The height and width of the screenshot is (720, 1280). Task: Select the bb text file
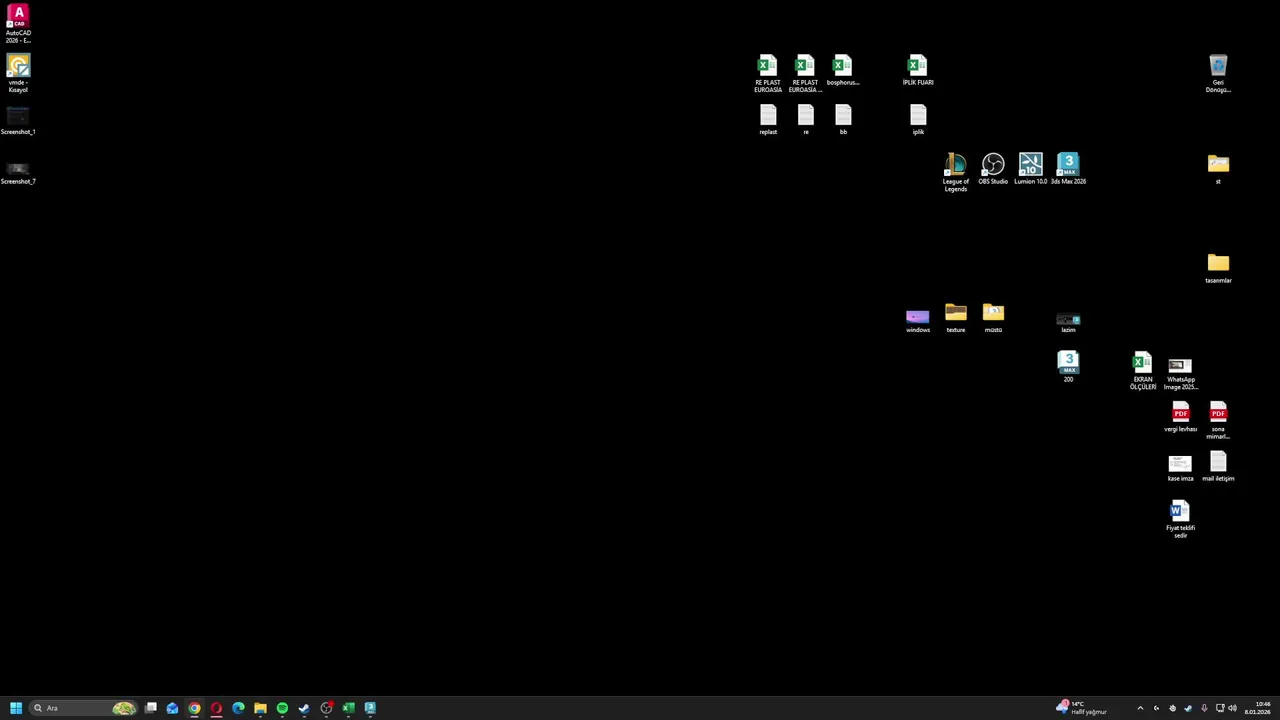(843, 120)
